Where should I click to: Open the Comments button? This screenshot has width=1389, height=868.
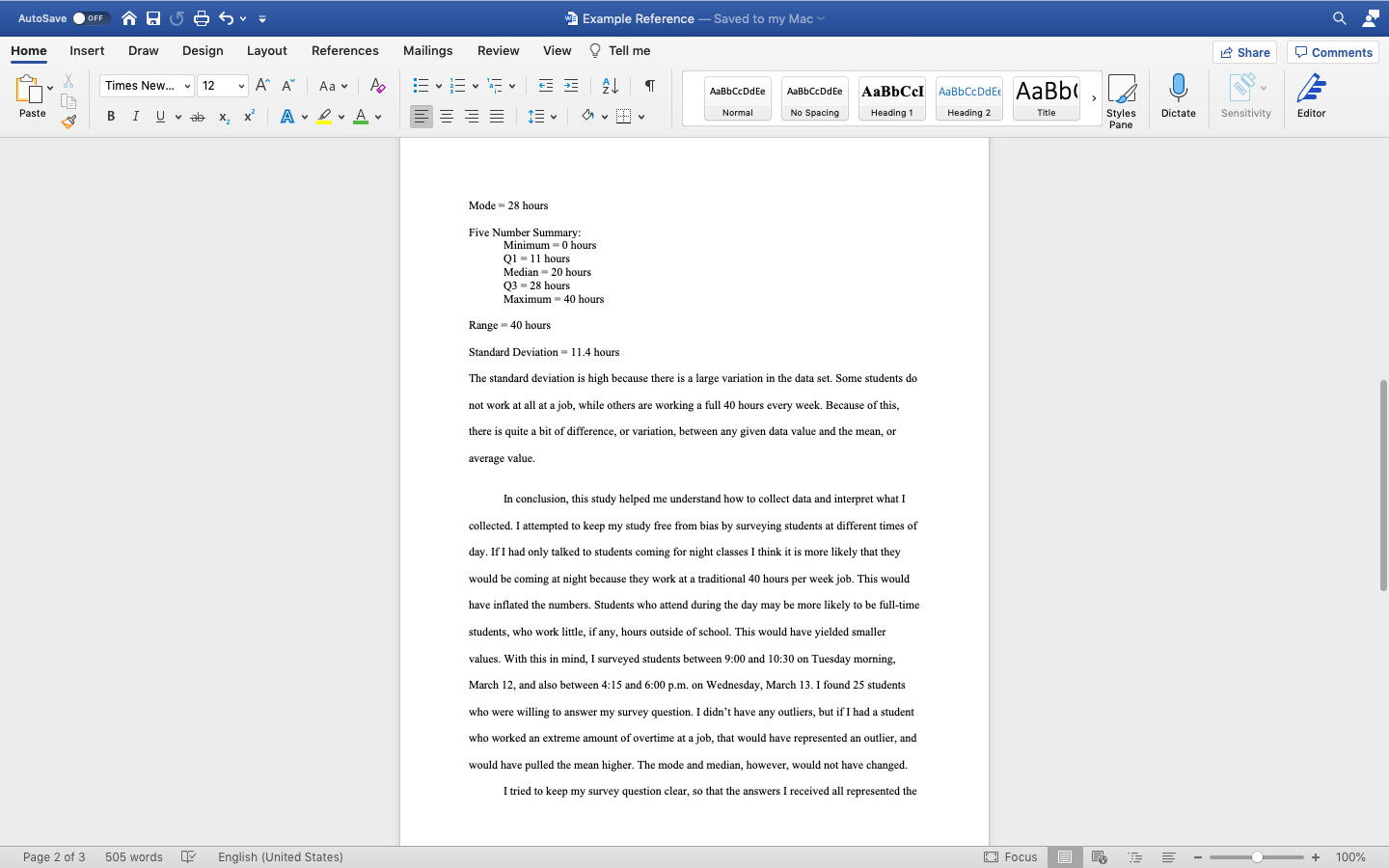click(x=1333, y=52)
